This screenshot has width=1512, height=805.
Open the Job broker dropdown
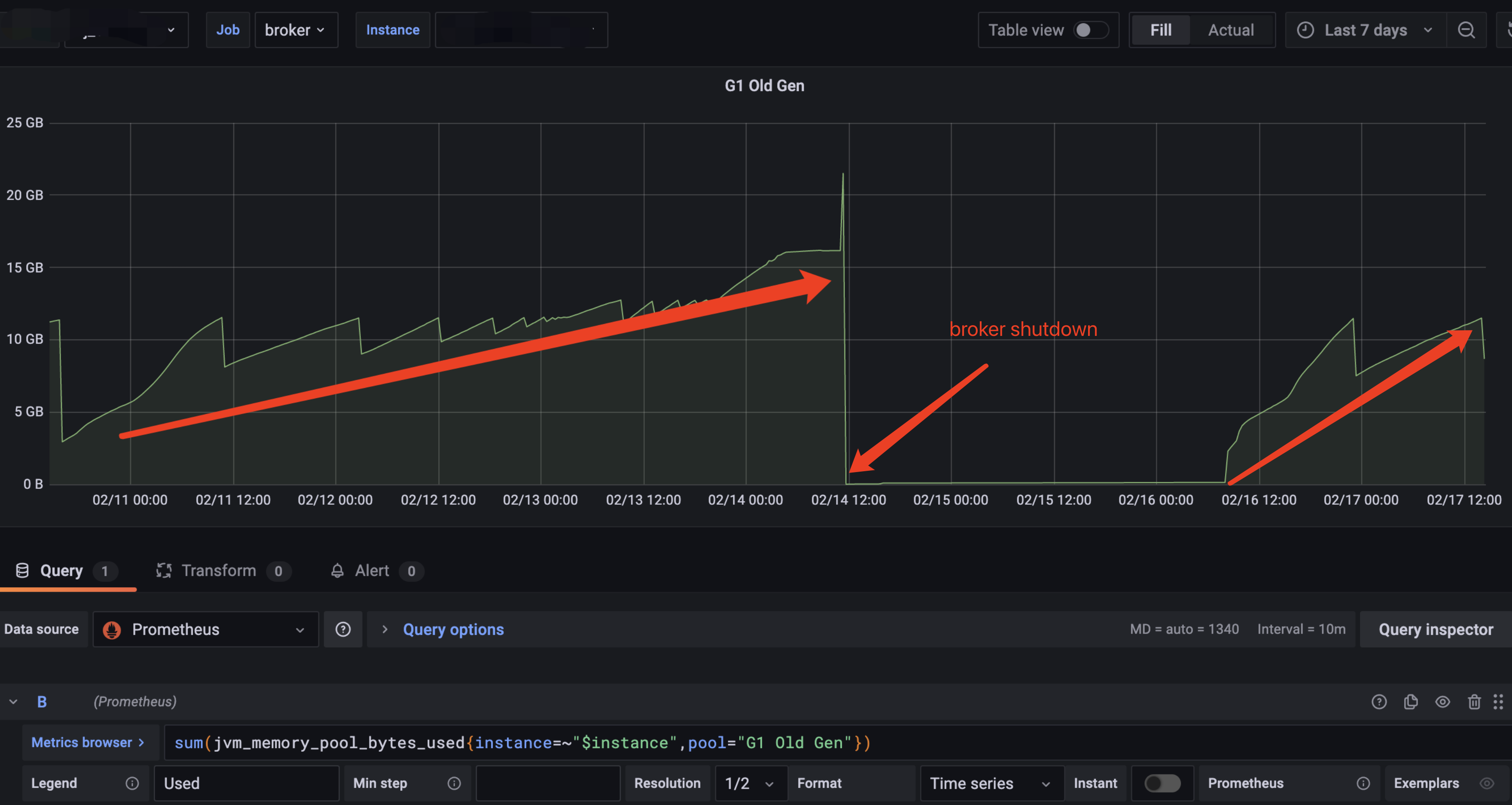[296, 30]
